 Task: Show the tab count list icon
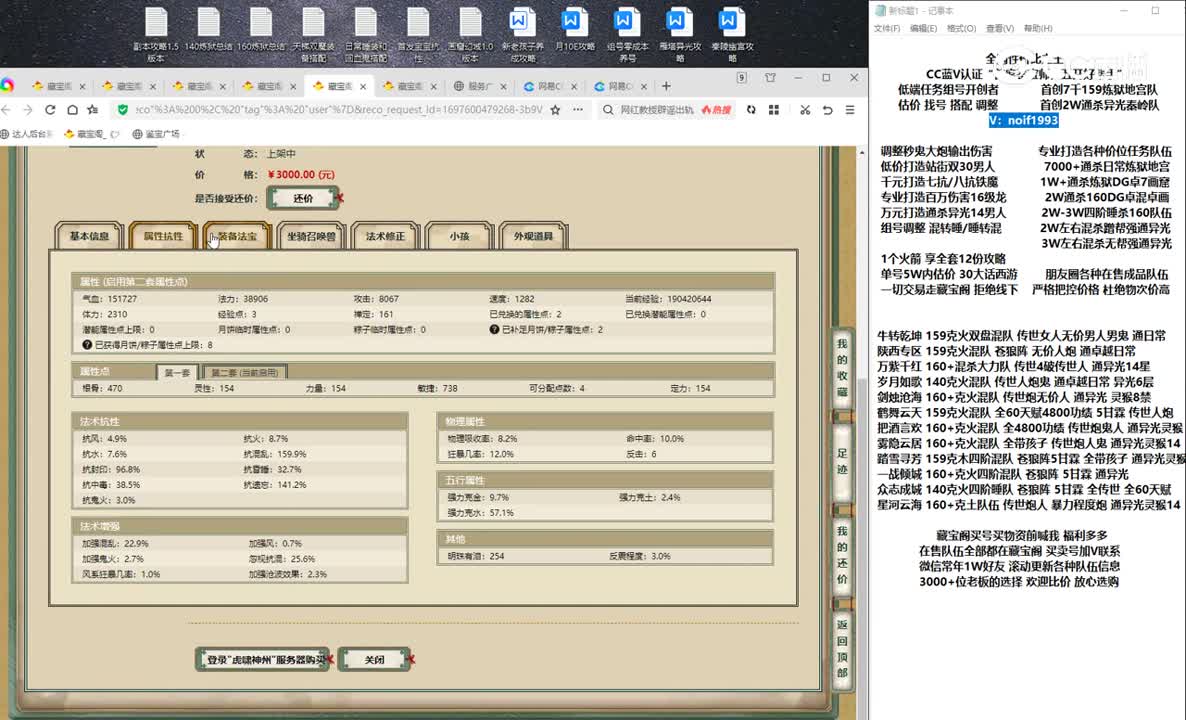742,77
